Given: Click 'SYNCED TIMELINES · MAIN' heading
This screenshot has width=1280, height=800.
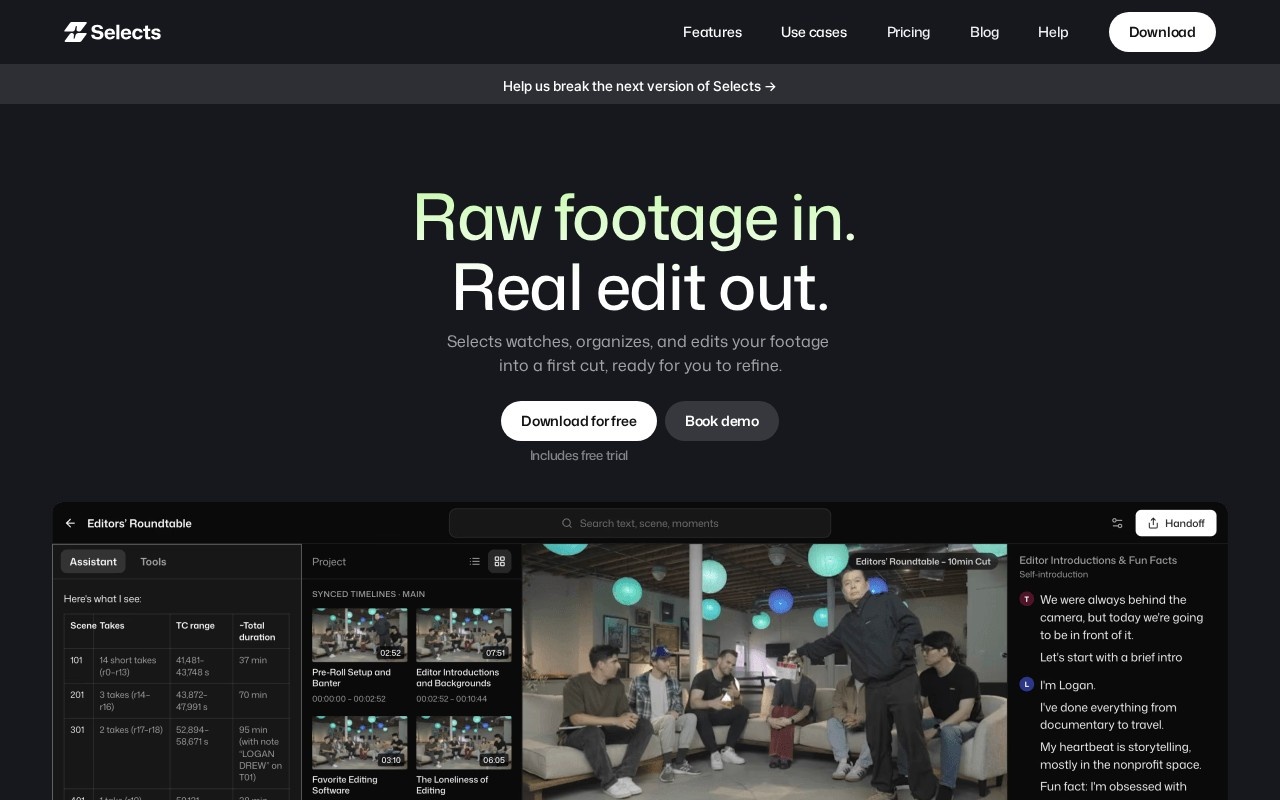Looking at the screenshot, I should (368, 594).
